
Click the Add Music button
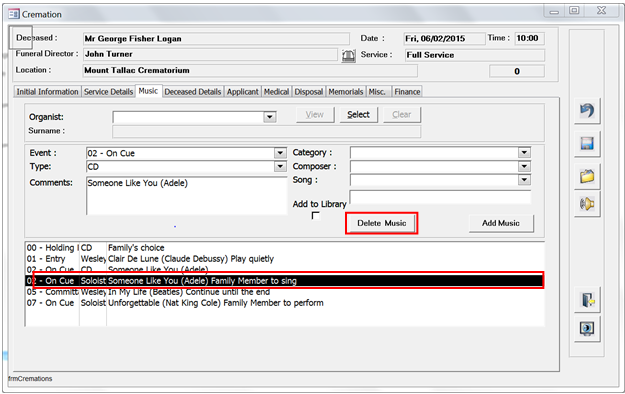501,223
